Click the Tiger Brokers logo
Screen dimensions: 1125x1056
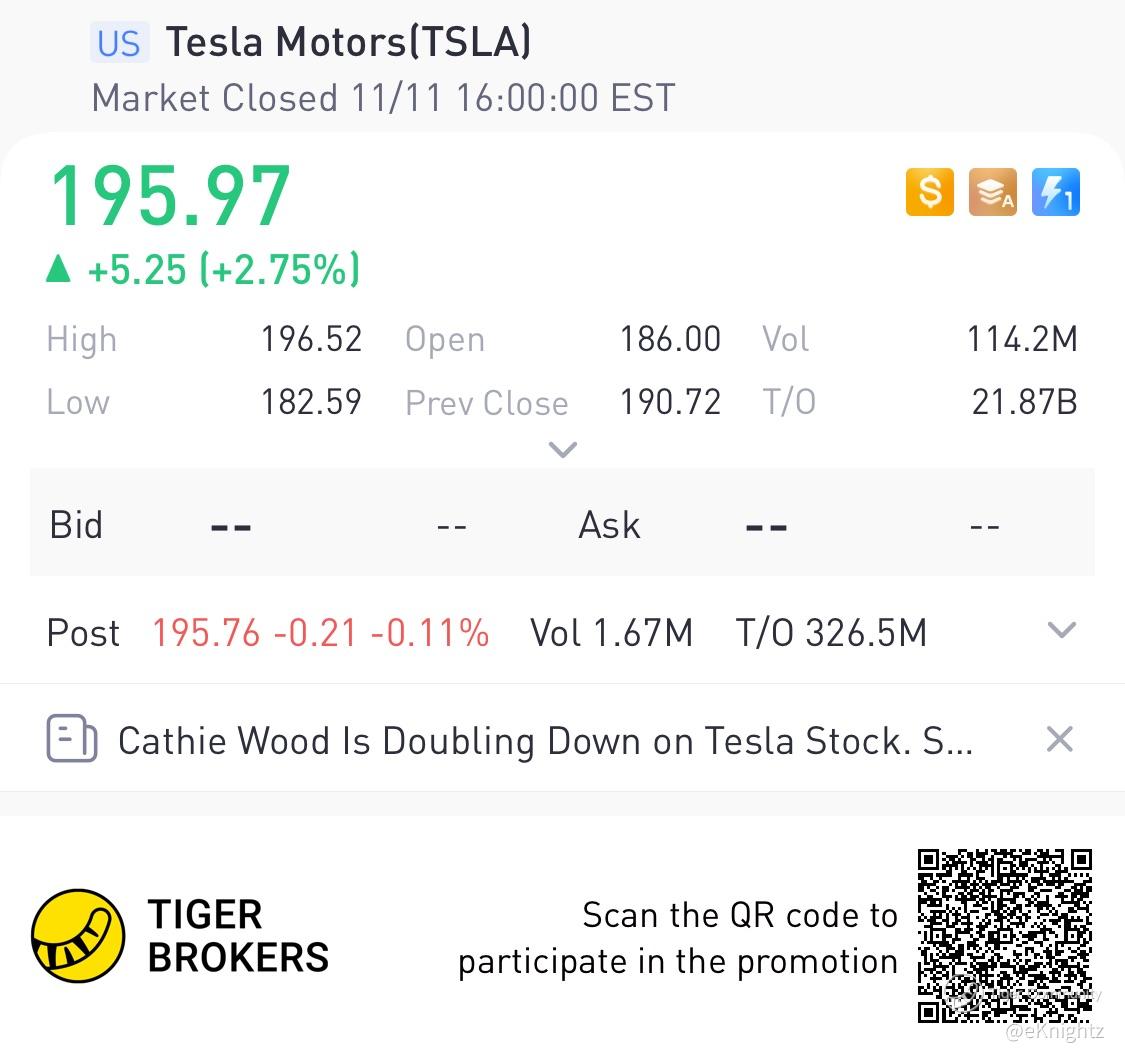(78, 936)
